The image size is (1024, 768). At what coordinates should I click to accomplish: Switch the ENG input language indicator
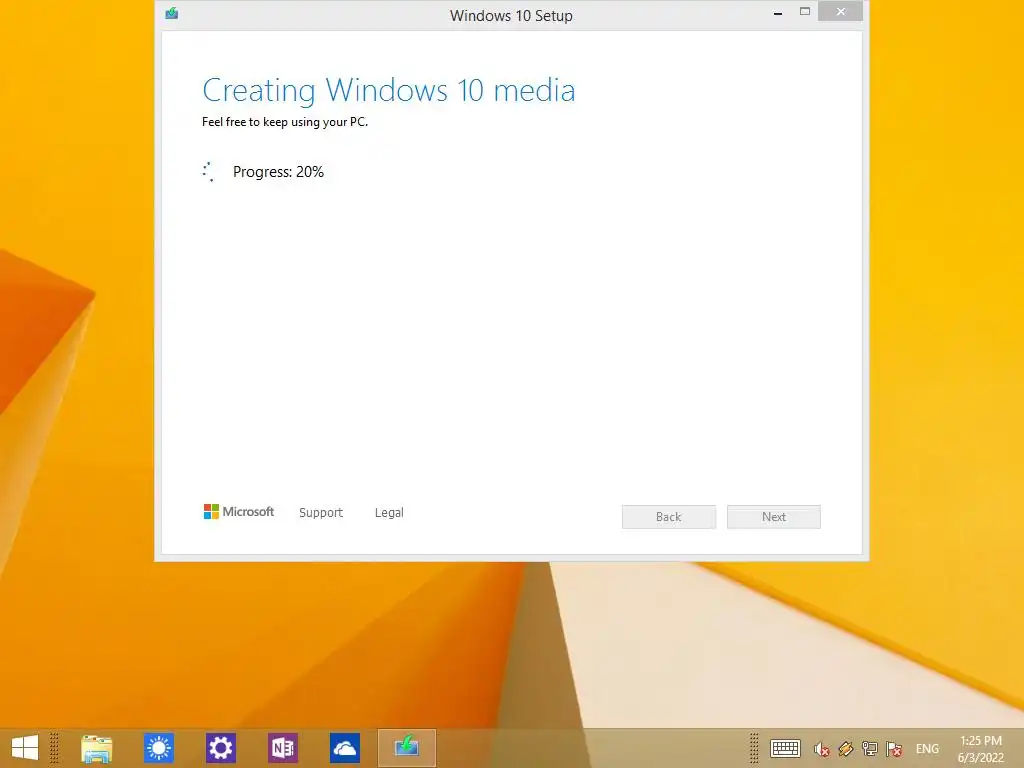(927, 748)
